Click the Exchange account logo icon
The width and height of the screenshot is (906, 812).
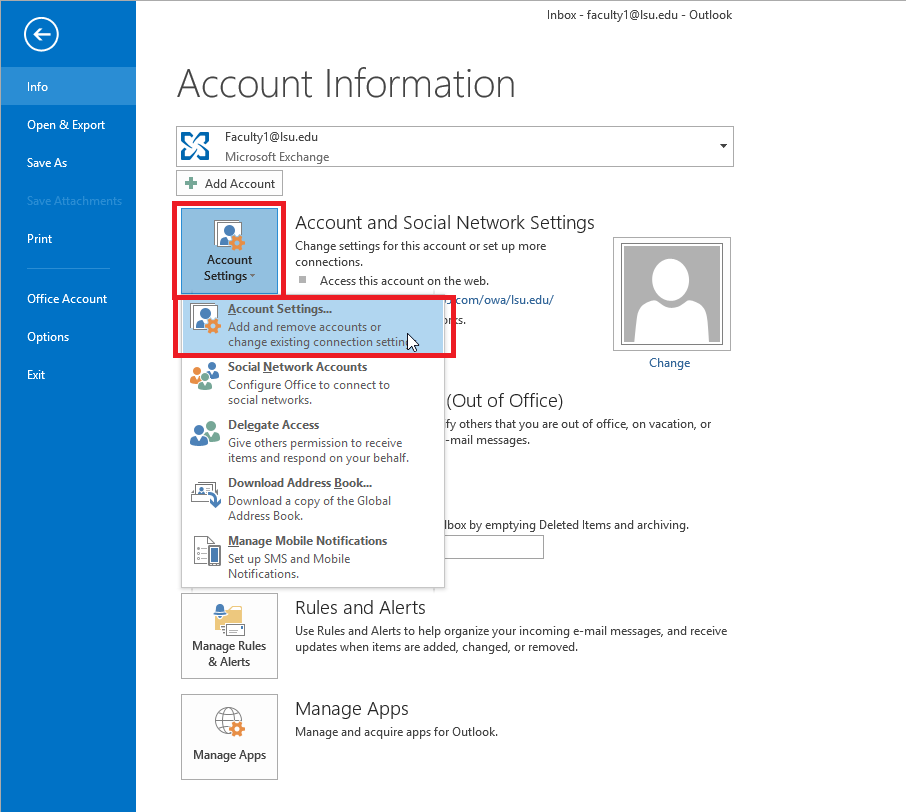tap(195, 146)
